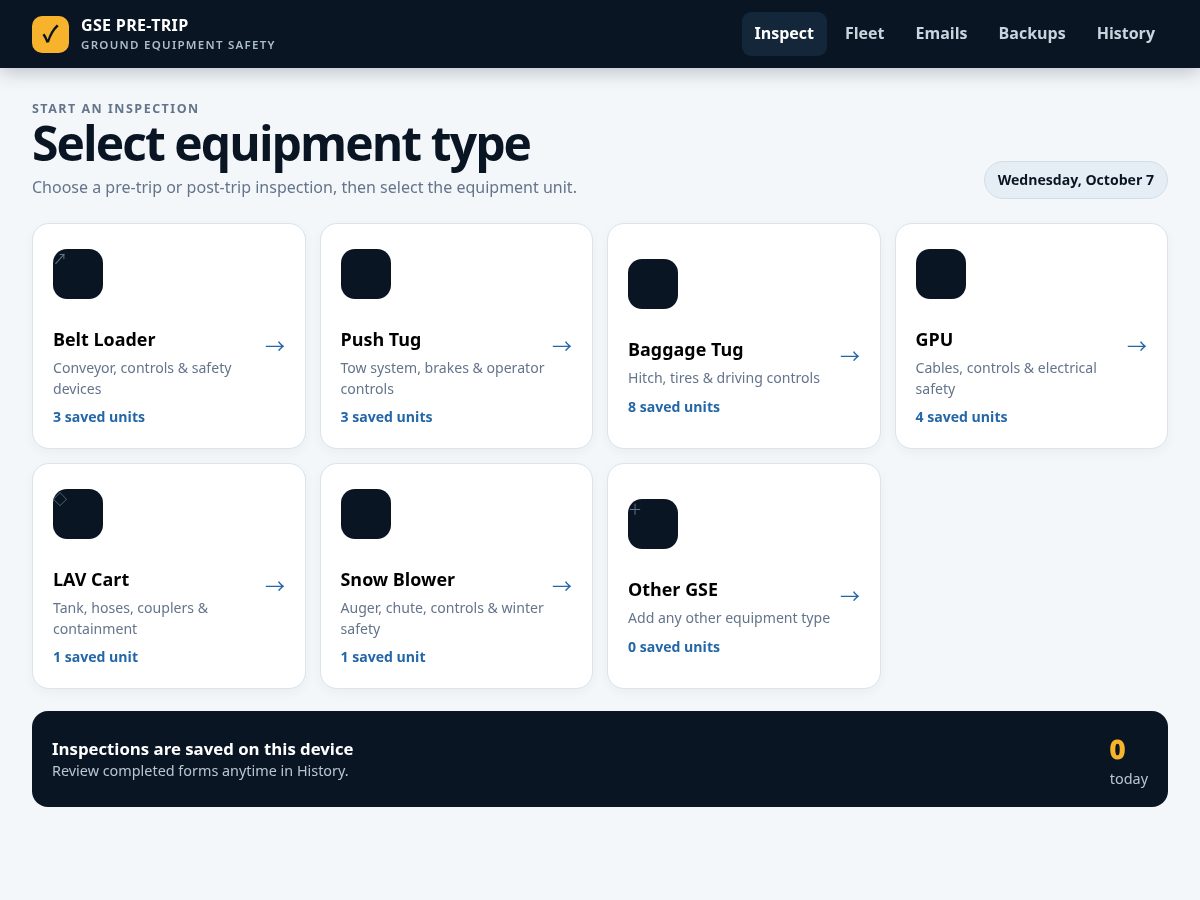
Task: Click the yellow checkmark app logo
Action: pyautogui.click(x=50, y=34)
